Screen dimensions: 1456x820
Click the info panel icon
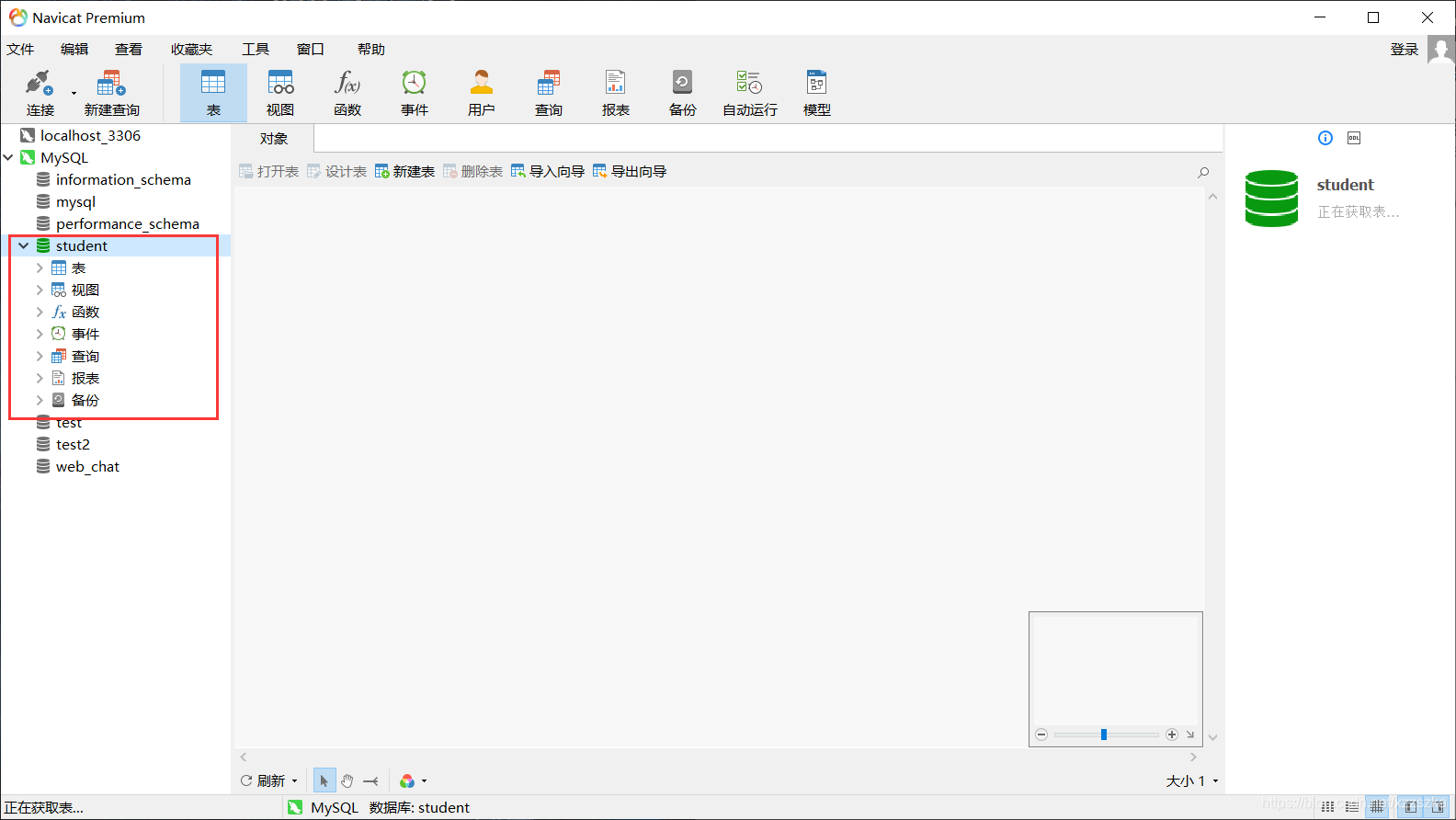tap(1325, 138)
